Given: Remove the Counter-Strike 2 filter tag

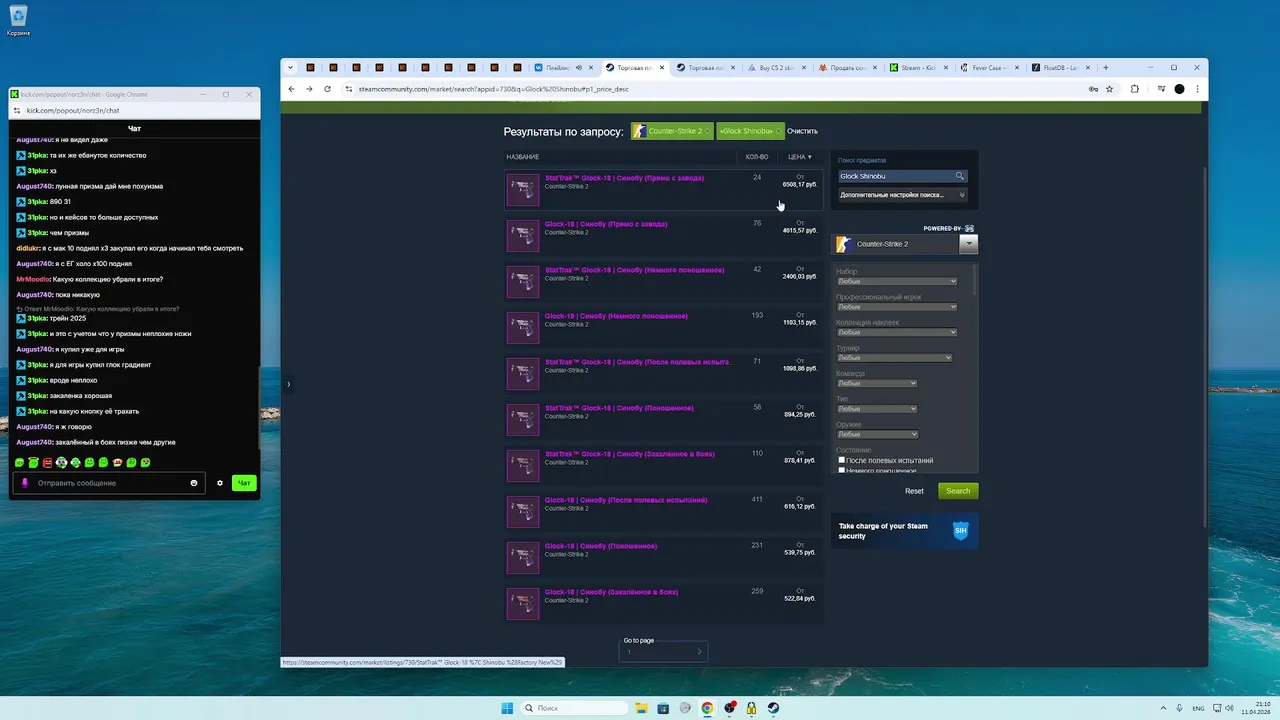Looking at the screenshot, I should click(708, 131).
